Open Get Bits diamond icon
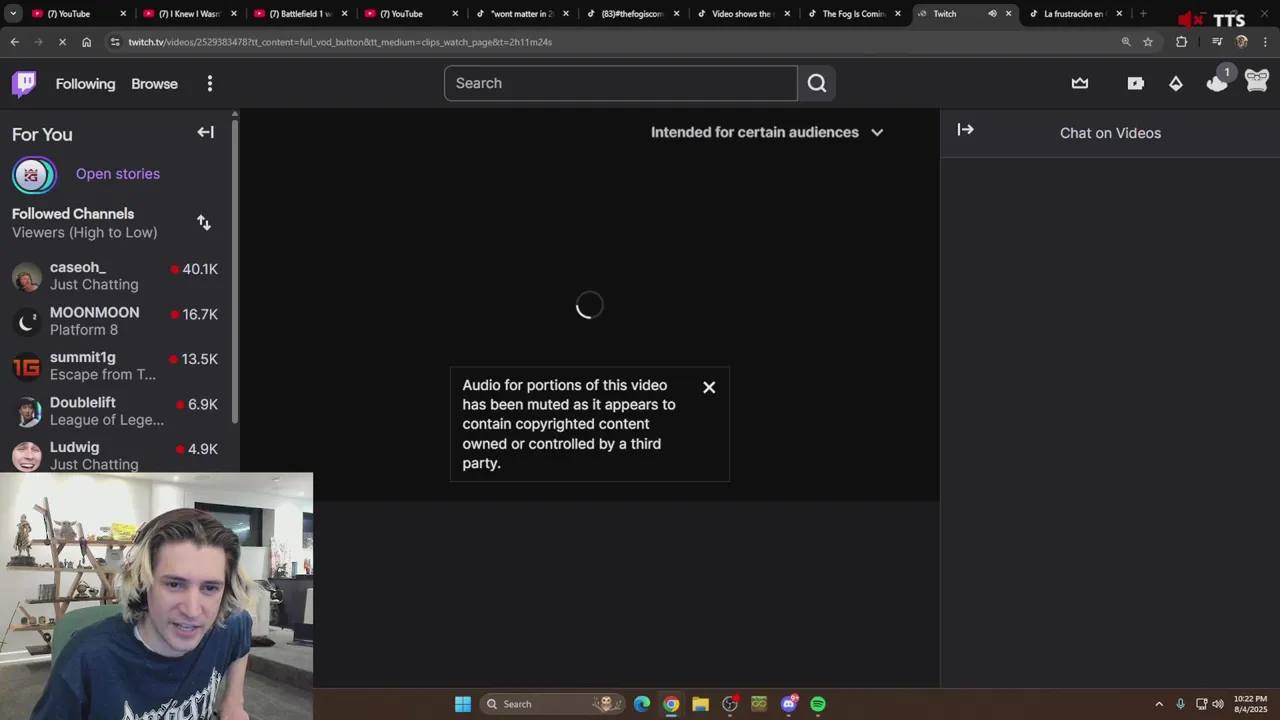1280x720 pixels. 1176,84
